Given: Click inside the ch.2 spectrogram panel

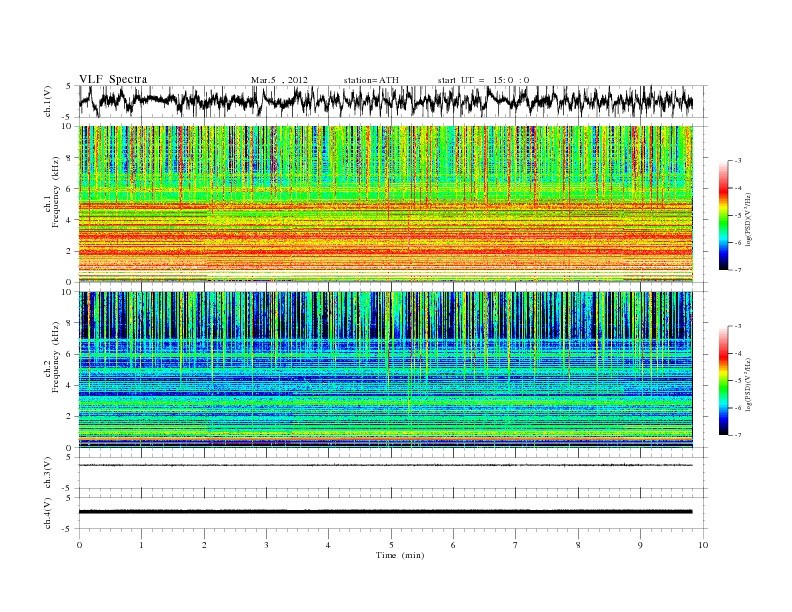Looking at the screenshot, I should coord(385,370).
